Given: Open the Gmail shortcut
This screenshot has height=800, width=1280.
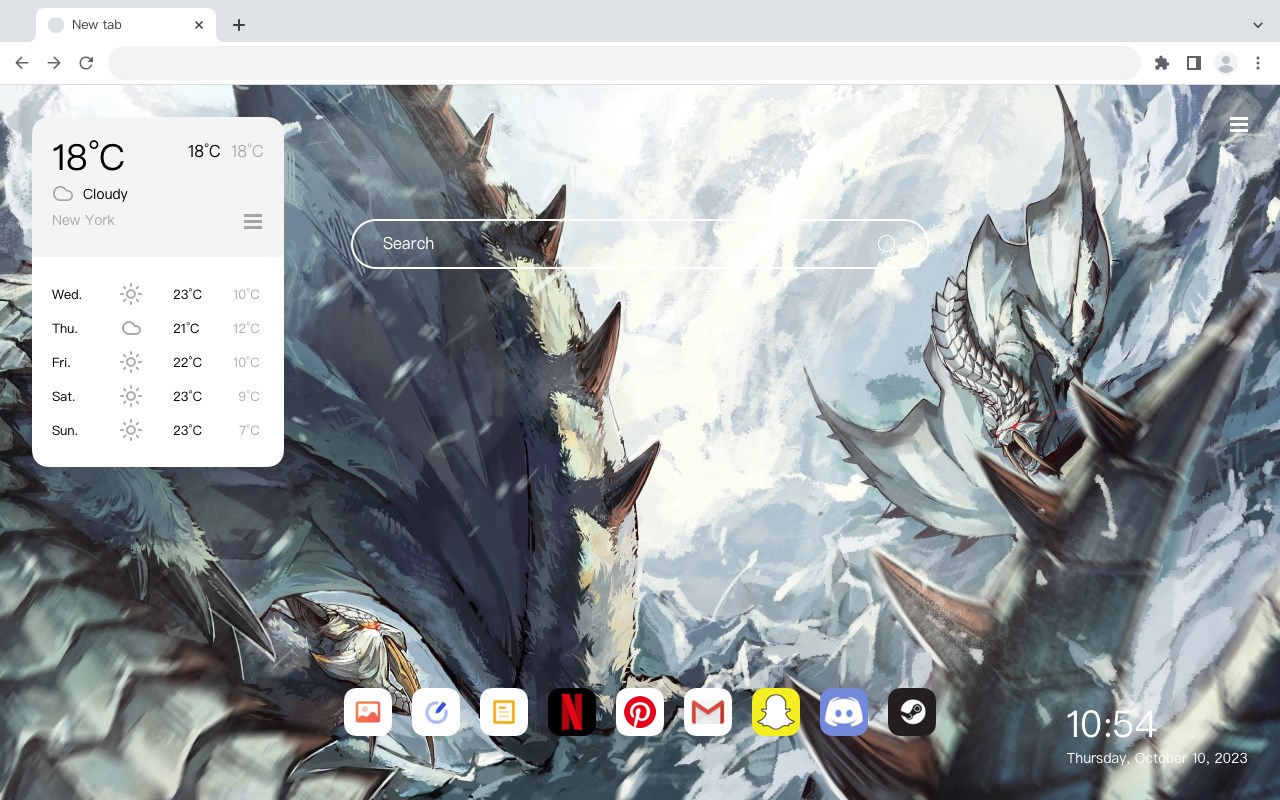Looking at the screenshot, I should (x=708, y=712).
